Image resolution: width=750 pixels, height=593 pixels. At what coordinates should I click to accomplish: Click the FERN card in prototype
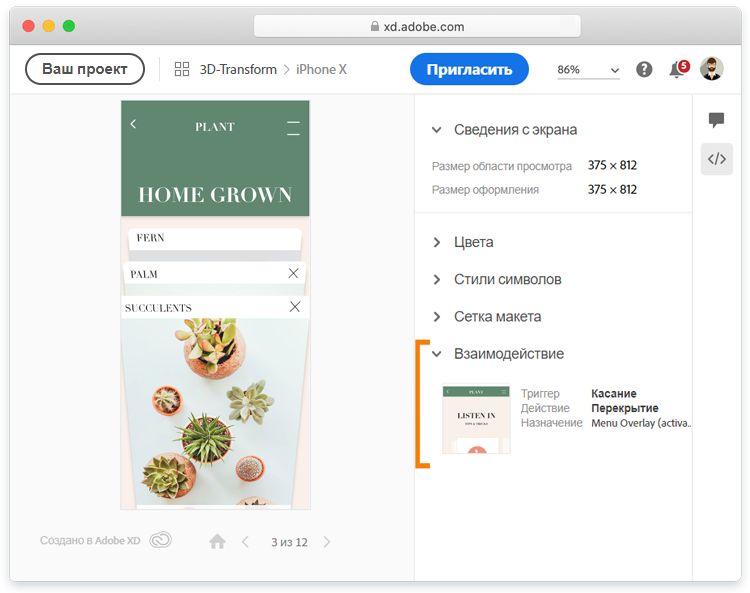[215, 239]
